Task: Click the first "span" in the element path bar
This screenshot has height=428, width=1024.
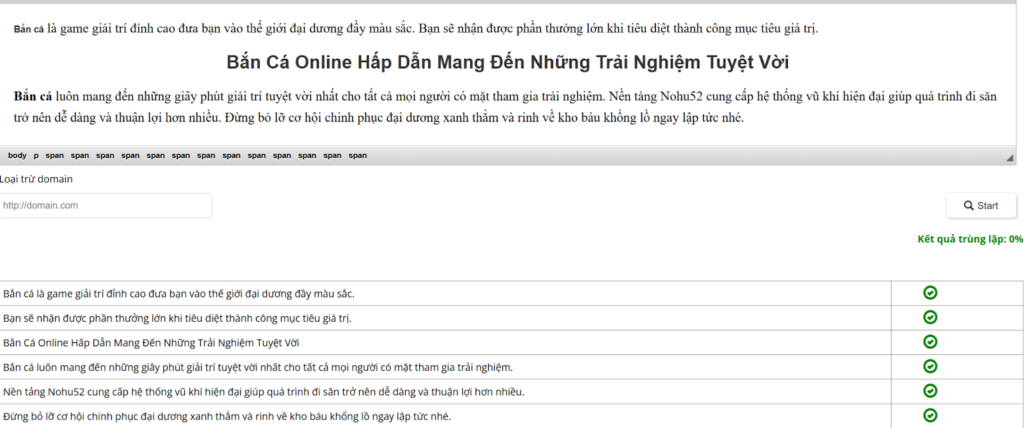Action: pos(54,155)
